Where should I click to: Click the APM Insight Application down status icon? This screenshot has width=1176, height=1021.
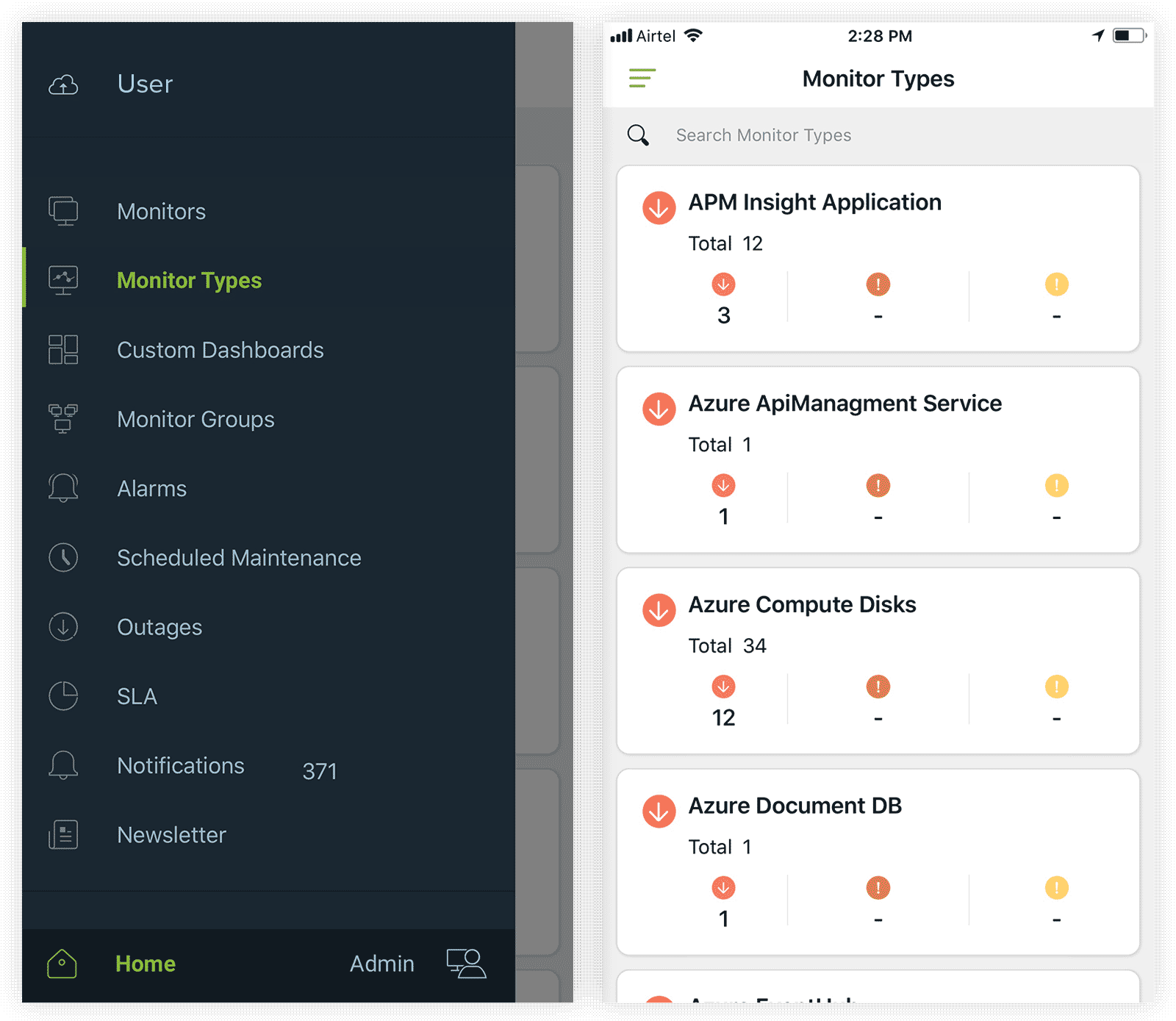click(659, 207)
